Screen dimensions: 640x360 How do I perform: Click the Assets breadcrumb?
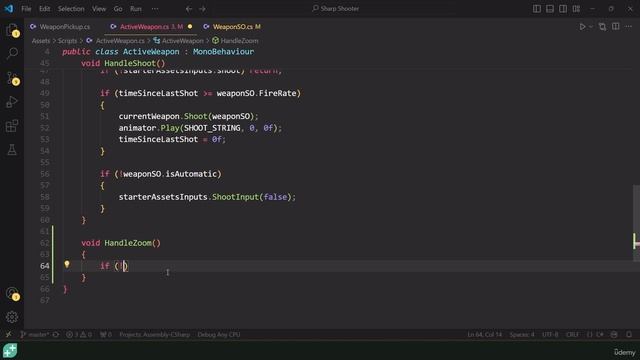(x=41, y=41)
